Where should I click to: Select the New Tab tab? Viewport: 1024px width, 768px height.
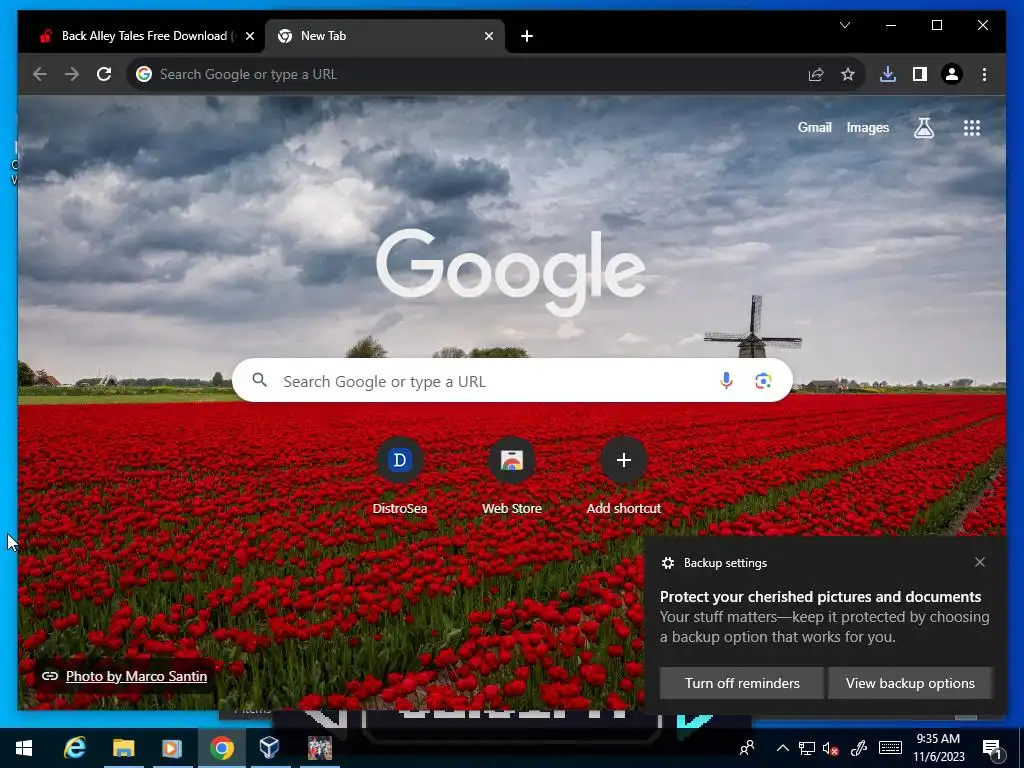coord(384,36)
